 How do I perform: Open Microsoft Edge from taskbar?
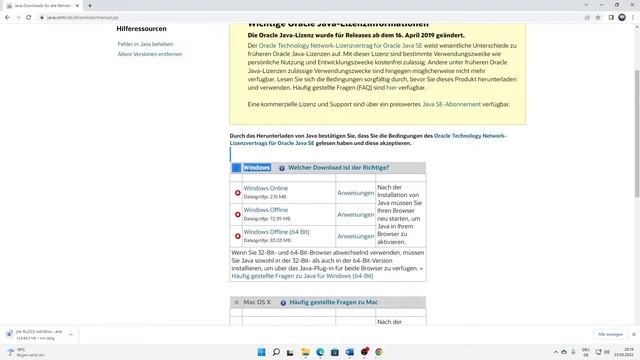tap(320, 352)
